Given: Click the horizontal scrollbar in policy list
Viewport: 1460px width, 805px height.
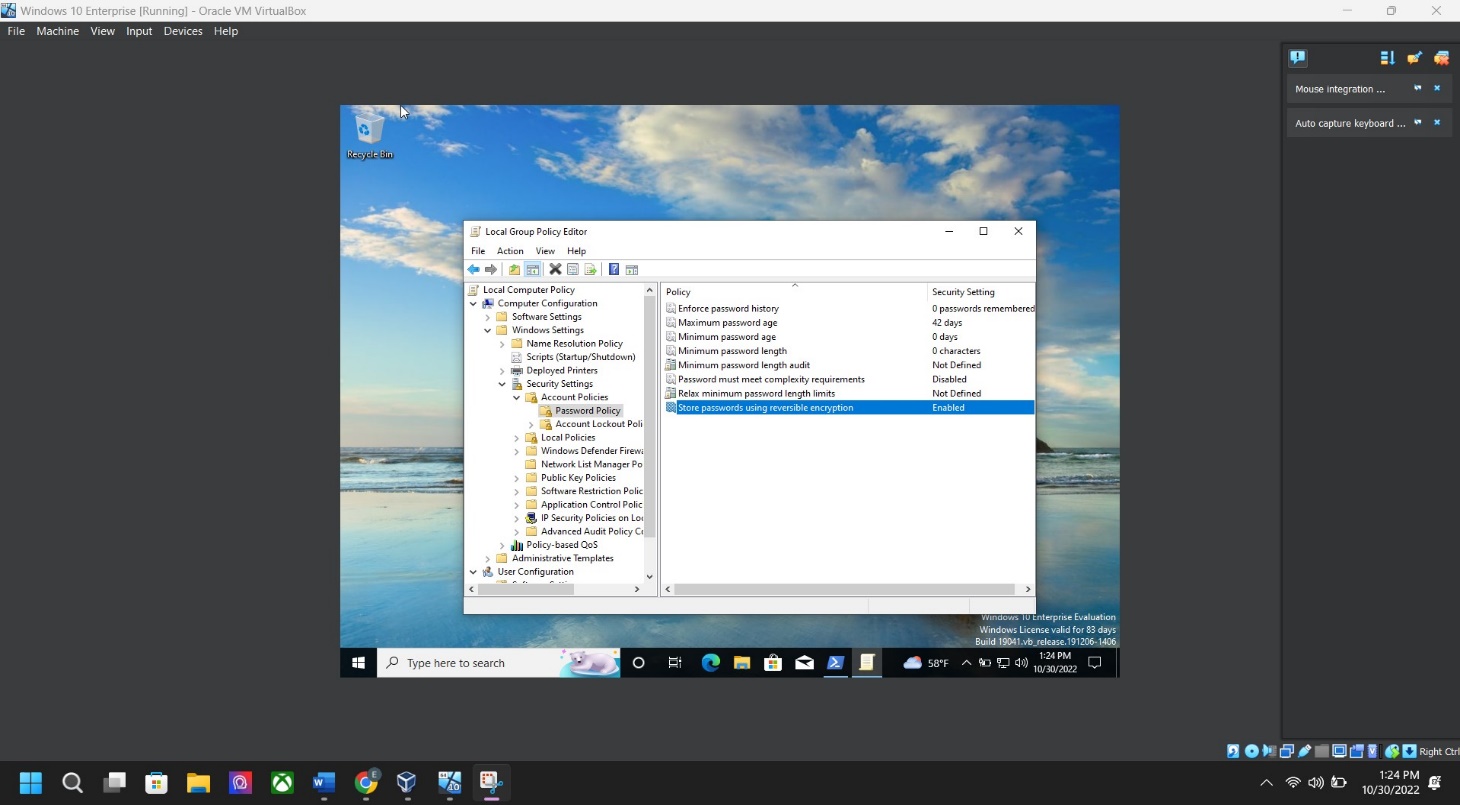Looking at the screenshot, I should pos(845,590).
